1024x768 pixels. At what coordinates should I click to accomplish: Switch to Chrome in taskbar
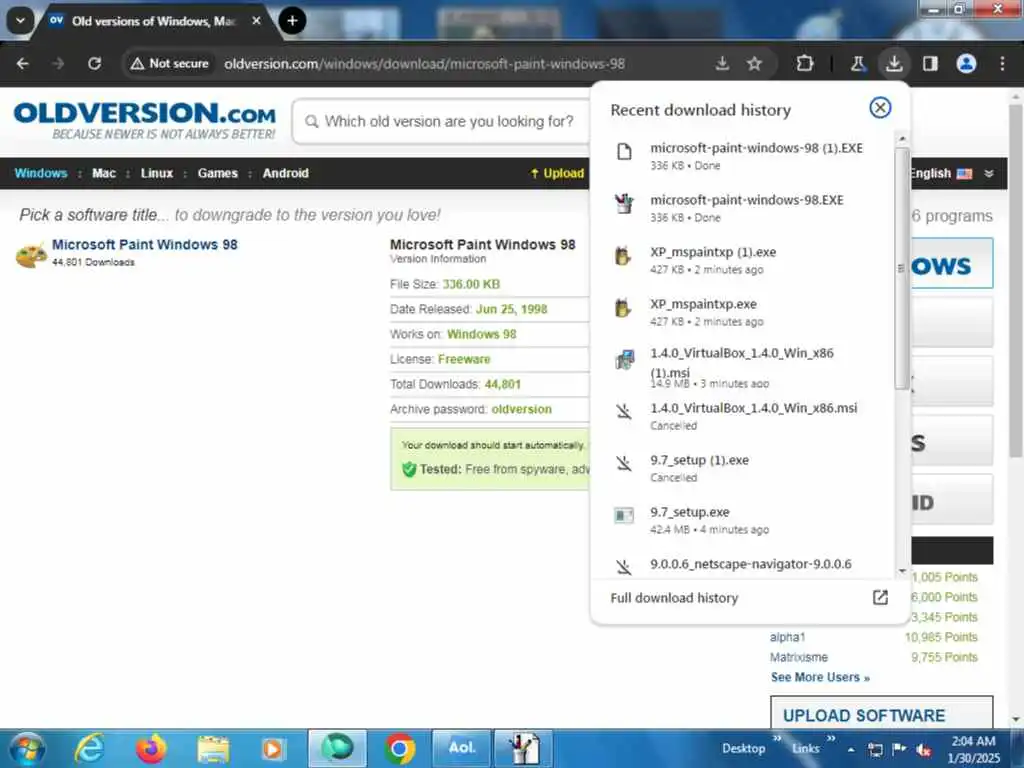[x=400, y=748]
